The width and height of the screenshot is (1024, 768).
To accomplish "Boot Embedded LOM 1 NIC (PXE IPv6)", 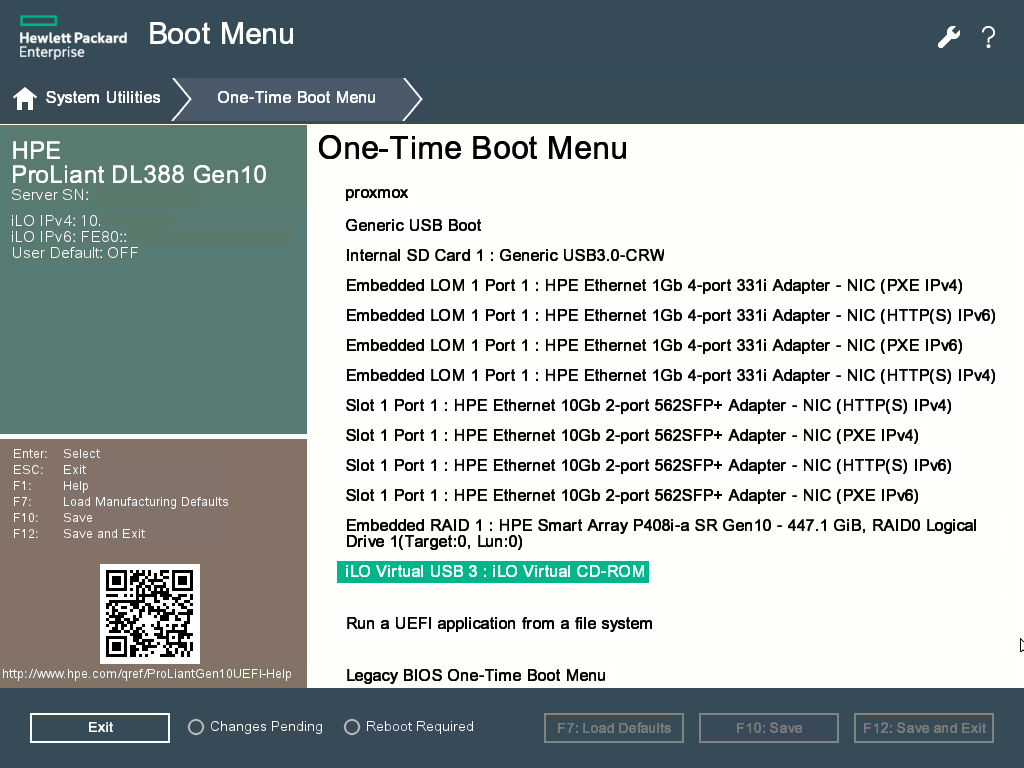I will coord(654,345).
